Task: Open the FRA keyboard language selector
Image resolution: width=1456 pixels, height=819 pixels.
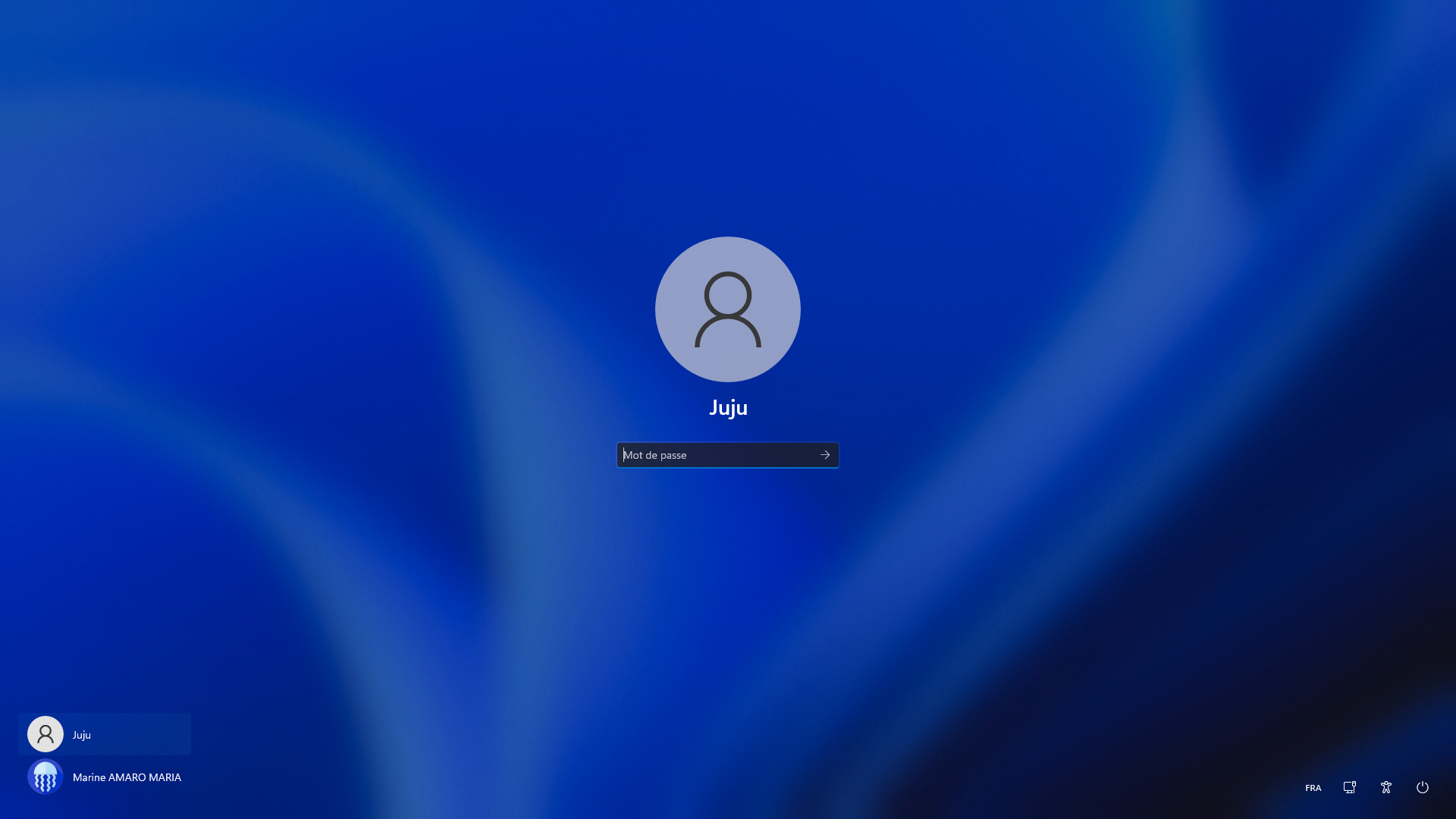Action: click(x=1313, y=788)
